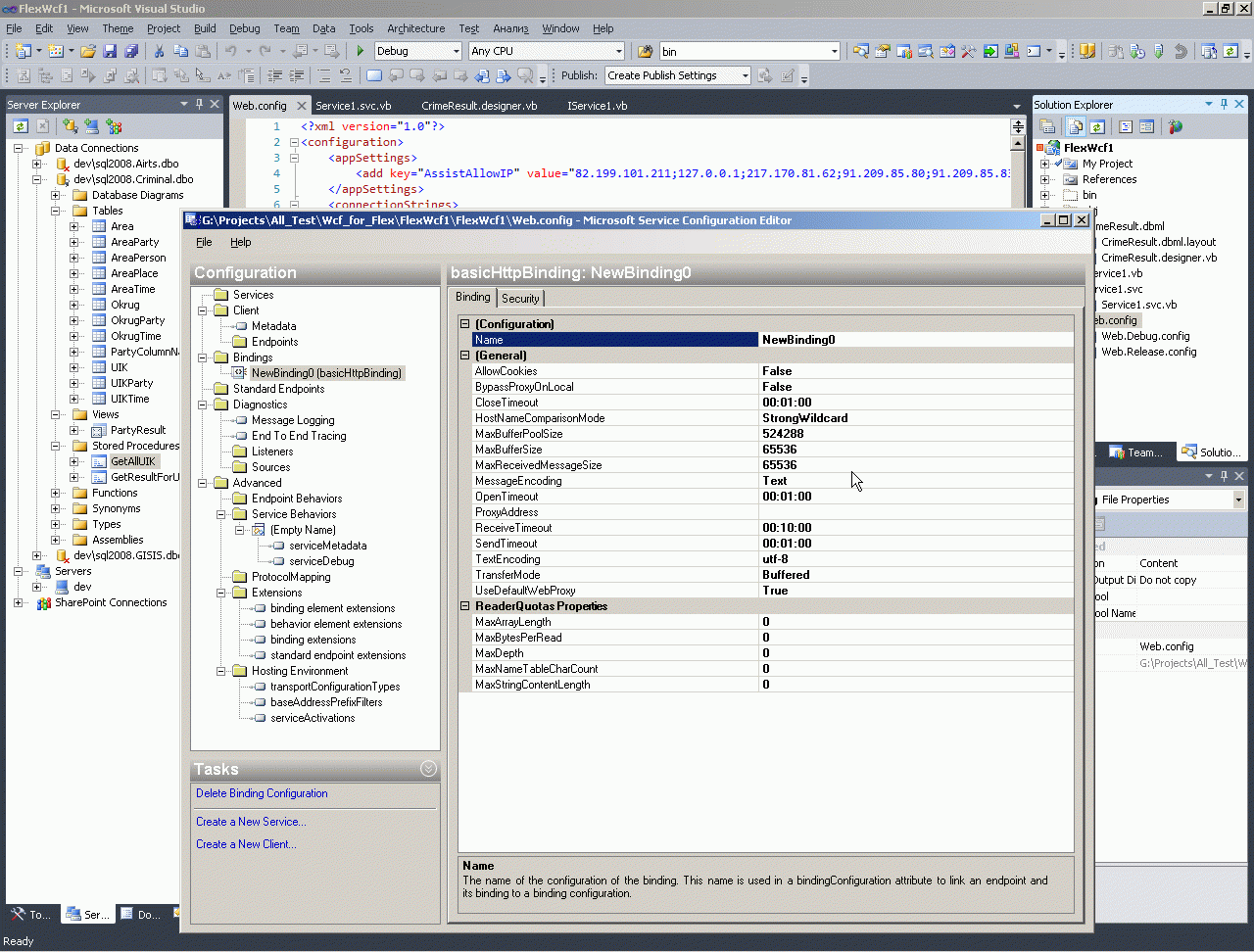This screenshot has width=1254, height=952.
Task: Click the Add New Item toolbar icon
Action: coord(57,51)
